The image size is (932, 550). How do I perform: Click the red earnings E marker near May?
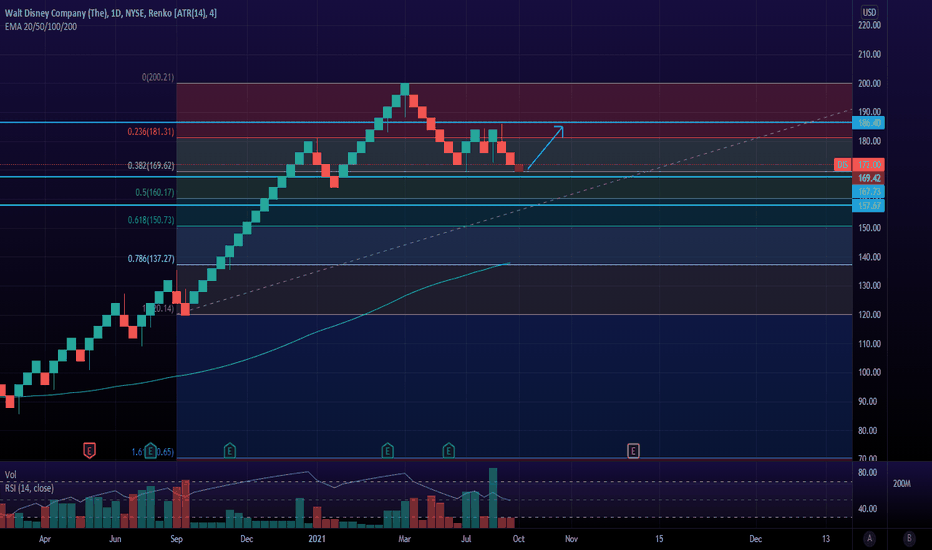pyautogui.click(x=89, y=451)
